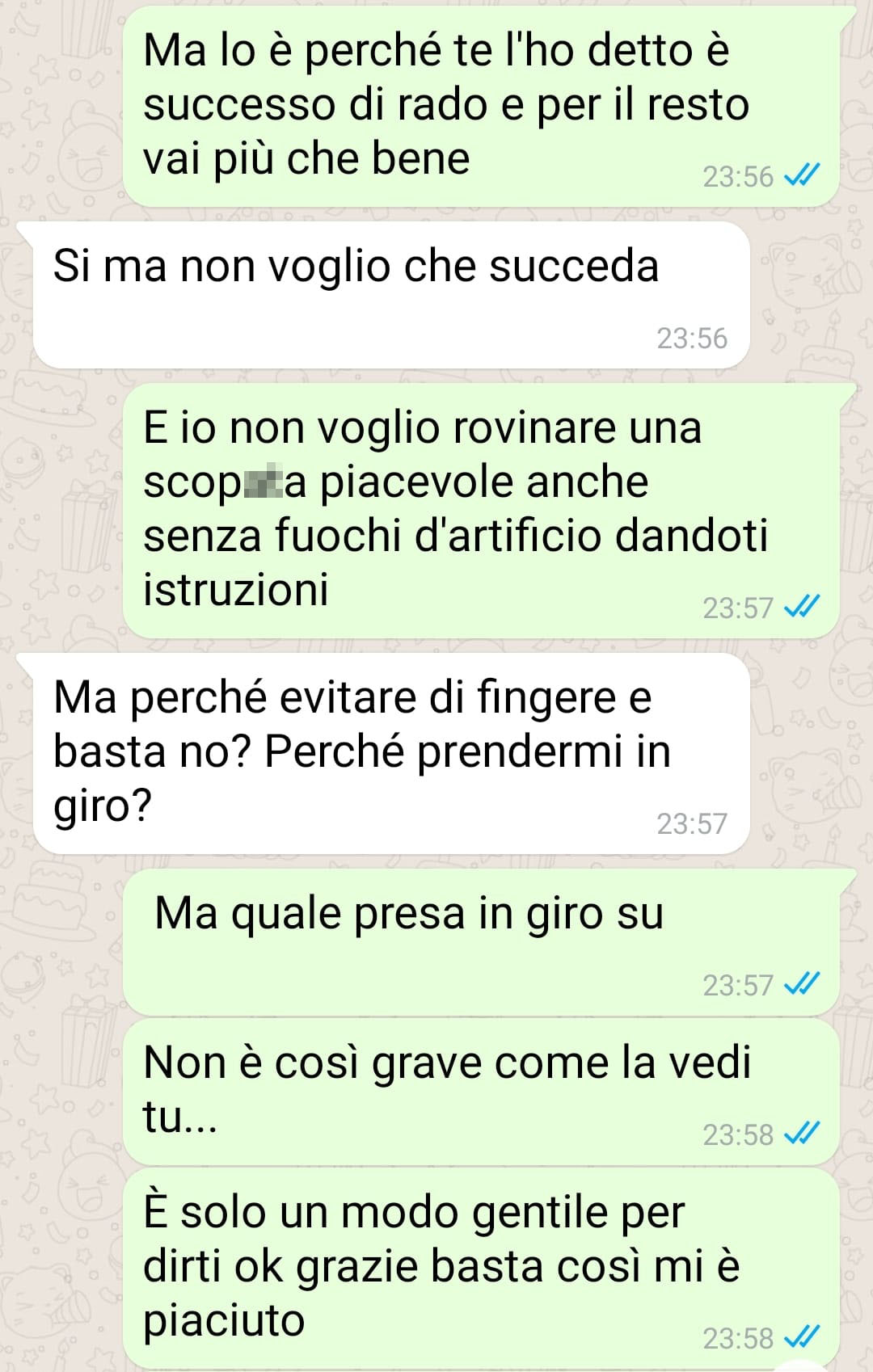
Task: Tap the 'Non è così grave come la vedi tu...' bubble
Action: (480, 1092)
